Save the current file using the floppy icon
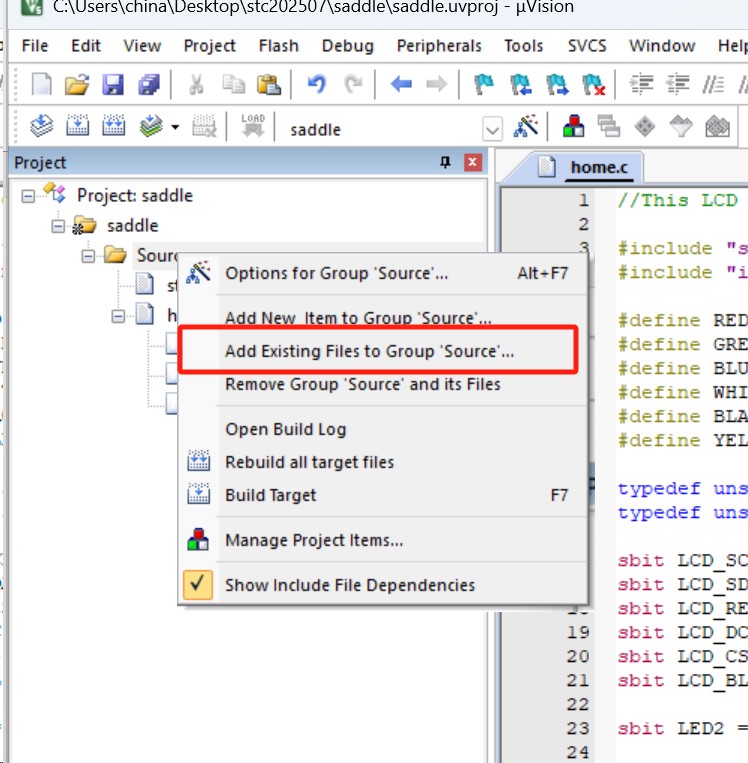This screenshot has height=763, width=748. pyautogui.click(x=113, y=84)
